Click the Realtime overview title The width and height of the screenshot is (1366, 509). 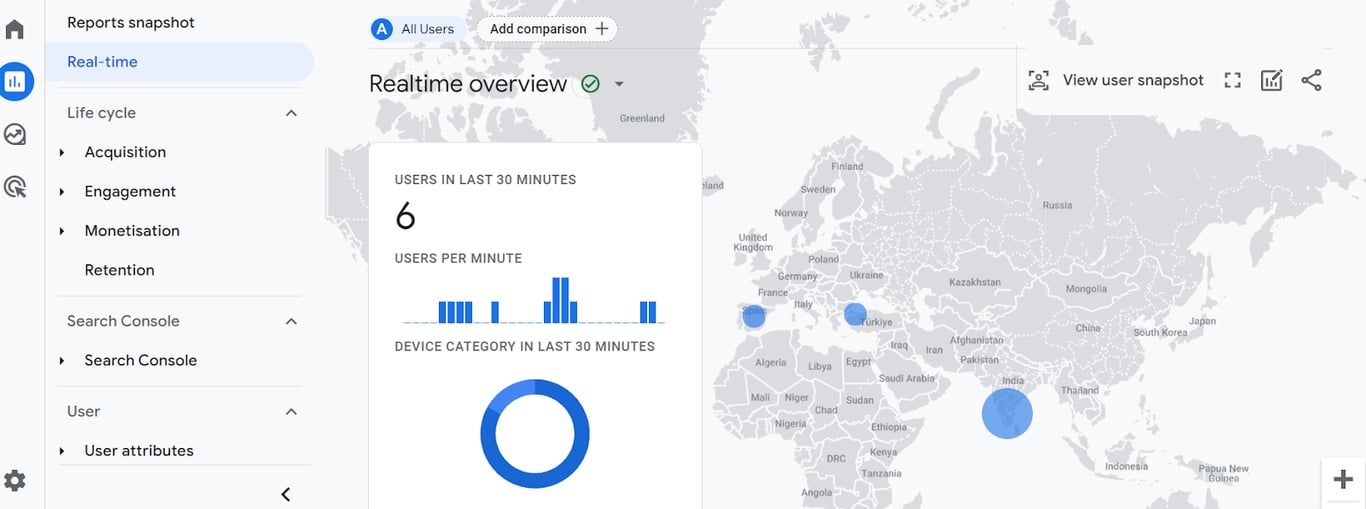click(468, 84)
